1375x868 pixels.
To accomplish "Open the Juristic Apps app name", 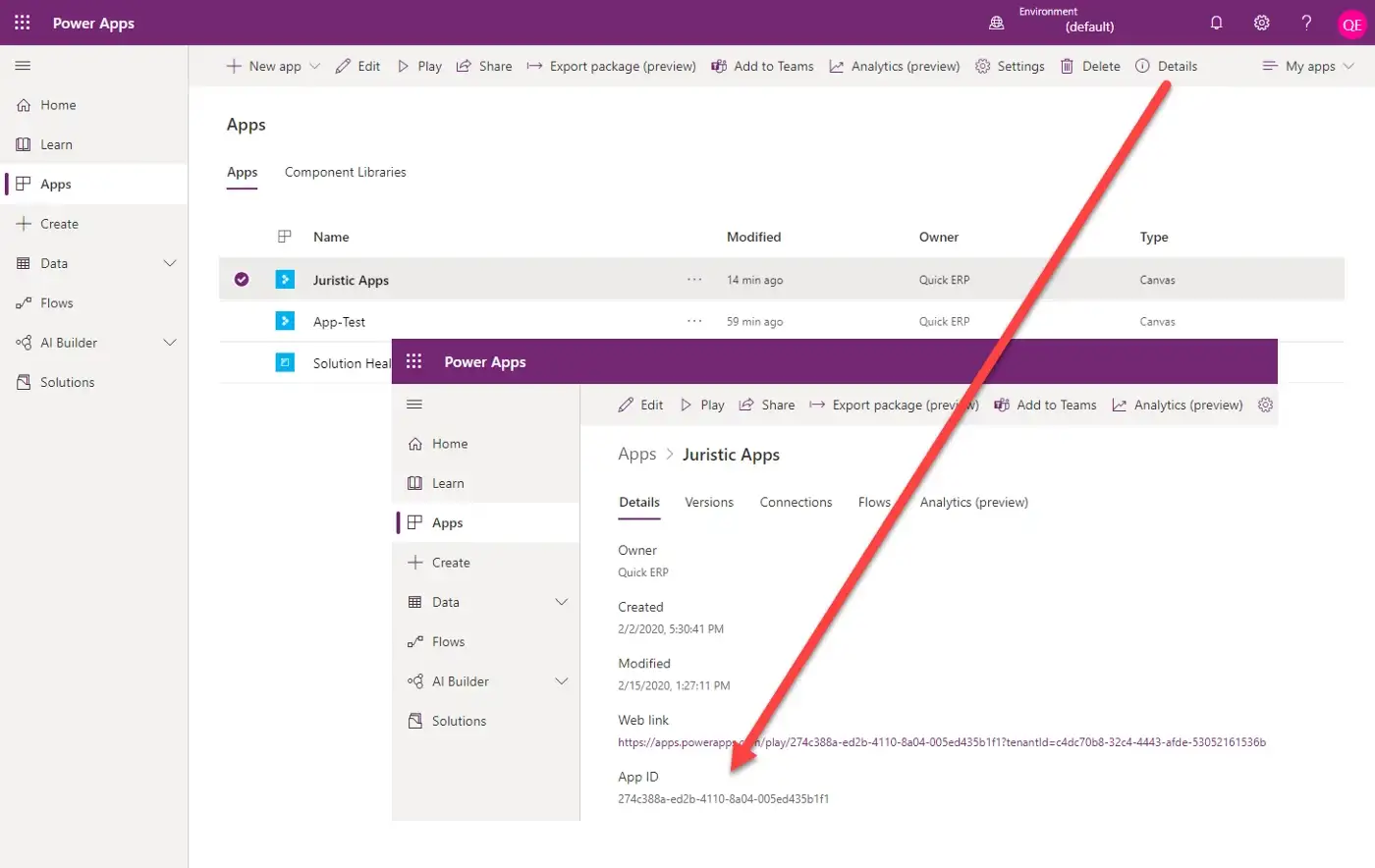I will click(351, 280).
